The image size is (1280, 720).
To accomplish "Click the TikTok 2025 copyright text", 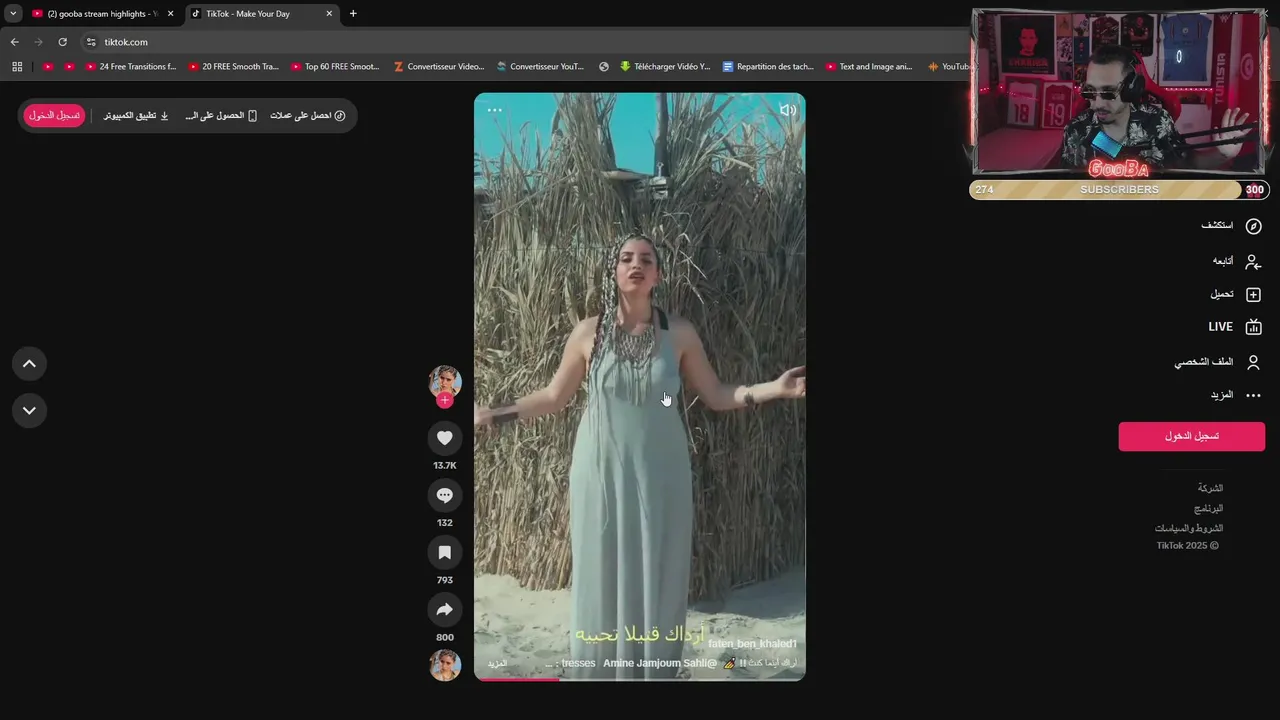I will pyautogui.click(x=1188, y=546).
